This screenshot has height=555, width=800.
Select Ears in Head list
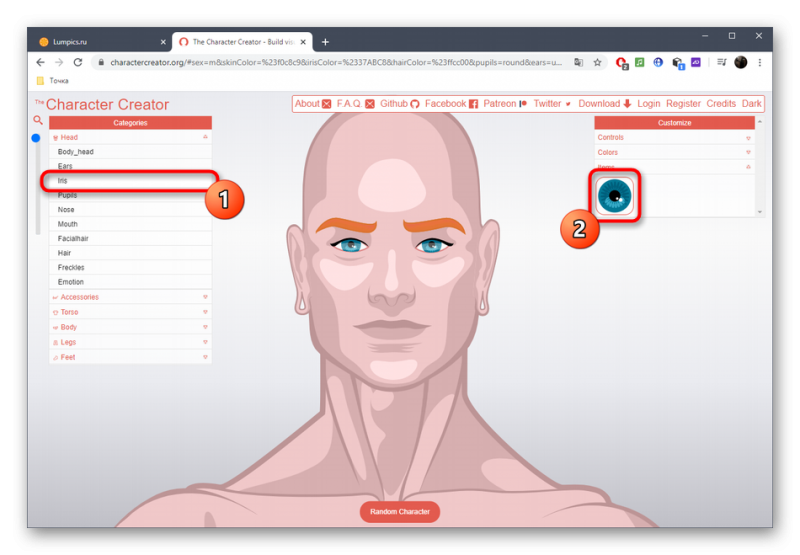click(130, 166)
